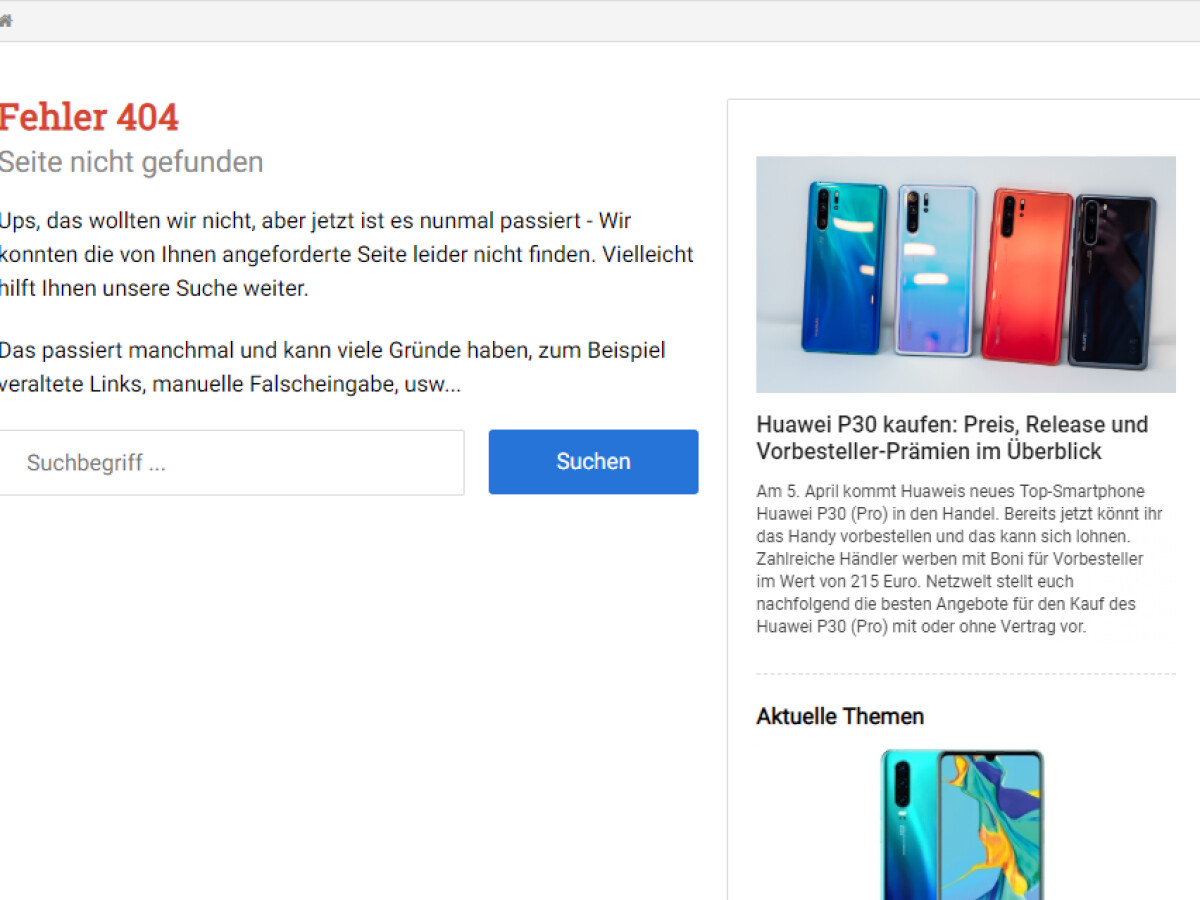
Task: Click the gray breadcrumb bar at top
Action: (x=600, y=21)
